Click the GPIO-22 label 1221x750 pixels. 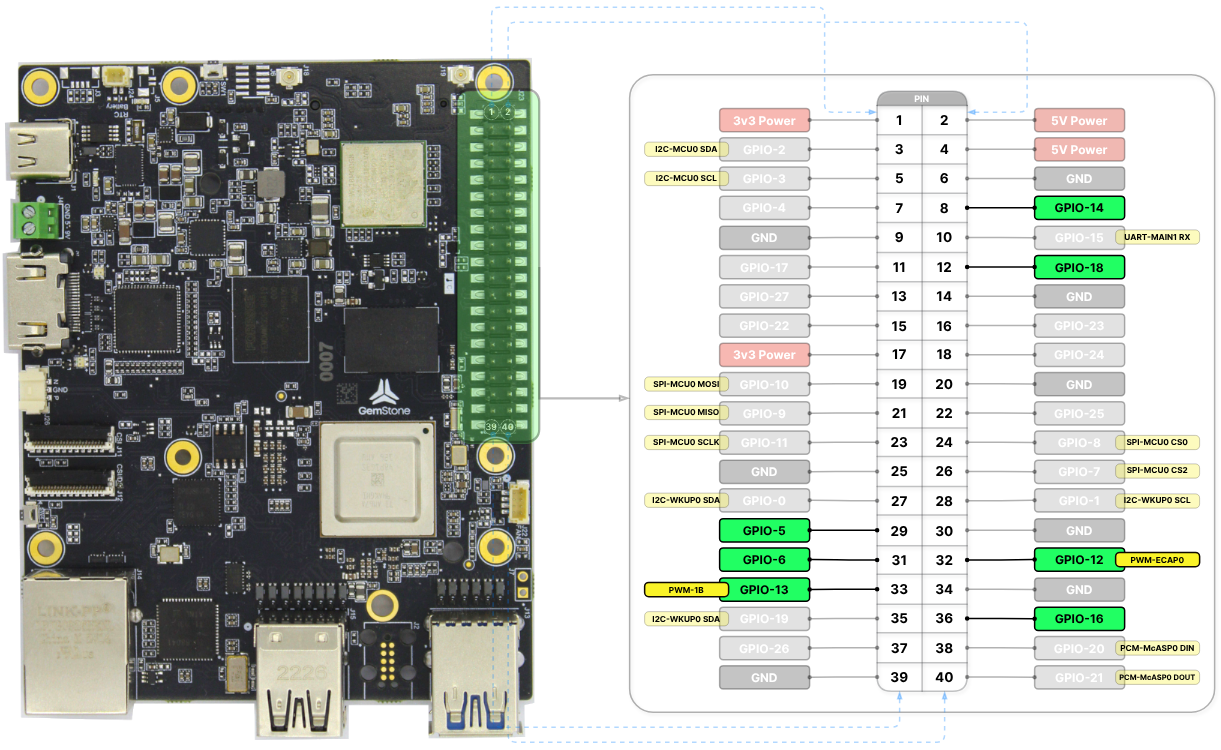(764, 325)
